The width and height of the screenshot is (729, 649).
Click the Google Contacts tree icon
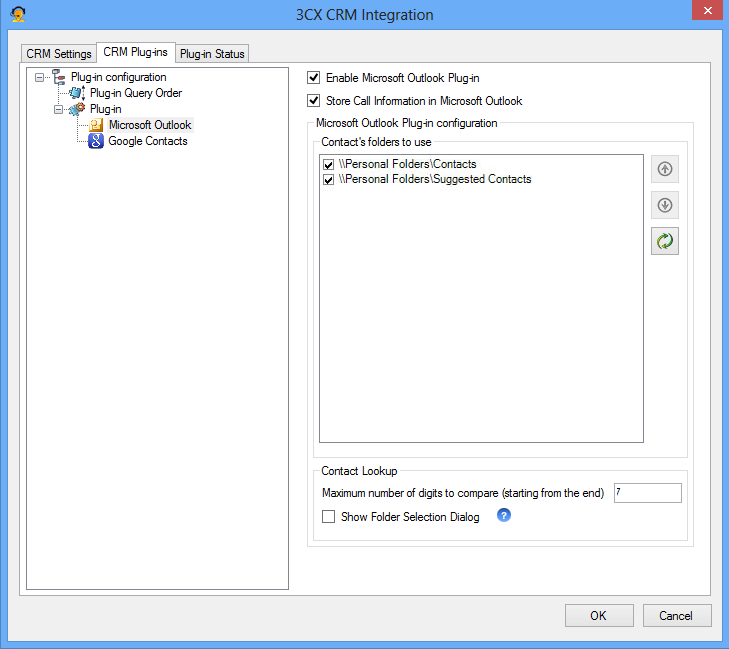click(x=96, y=141)
